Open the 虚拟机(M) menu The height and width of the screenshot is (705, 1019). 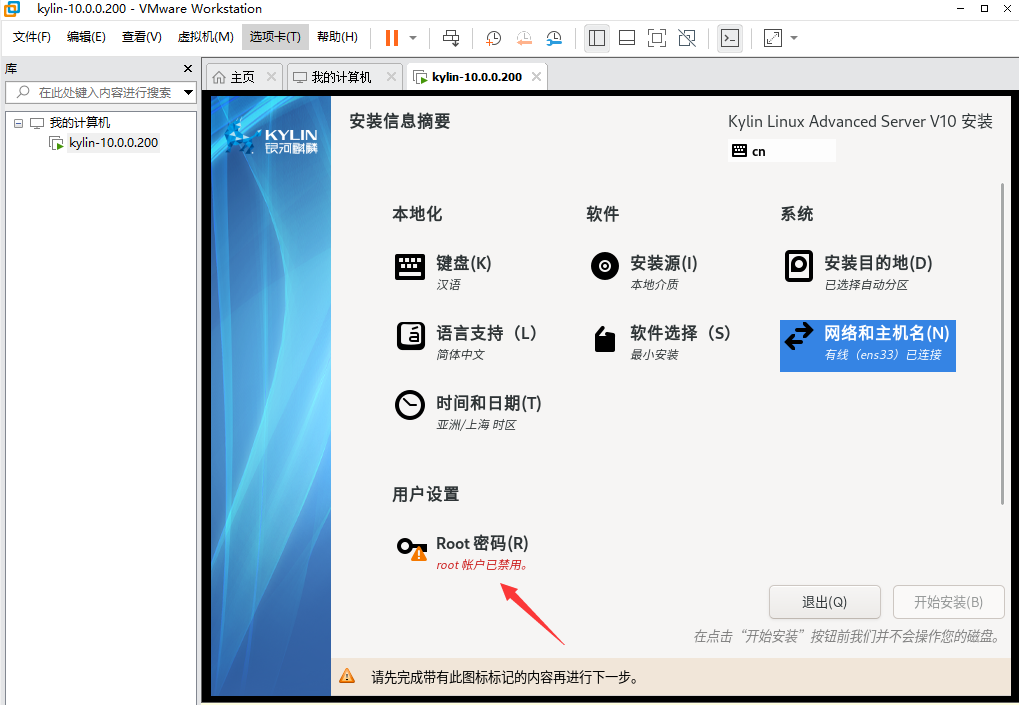(205, 37)
